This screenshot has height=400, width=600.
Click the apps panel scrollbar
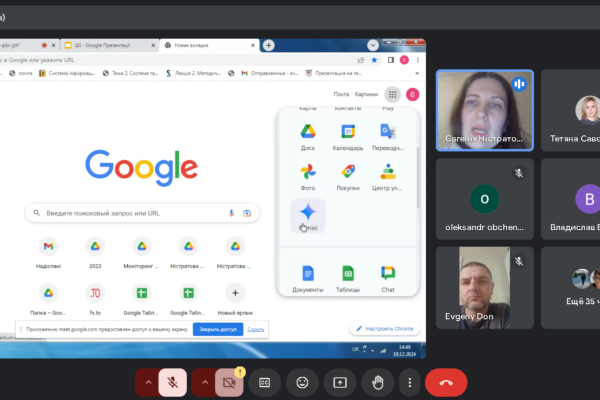(417, 178)
